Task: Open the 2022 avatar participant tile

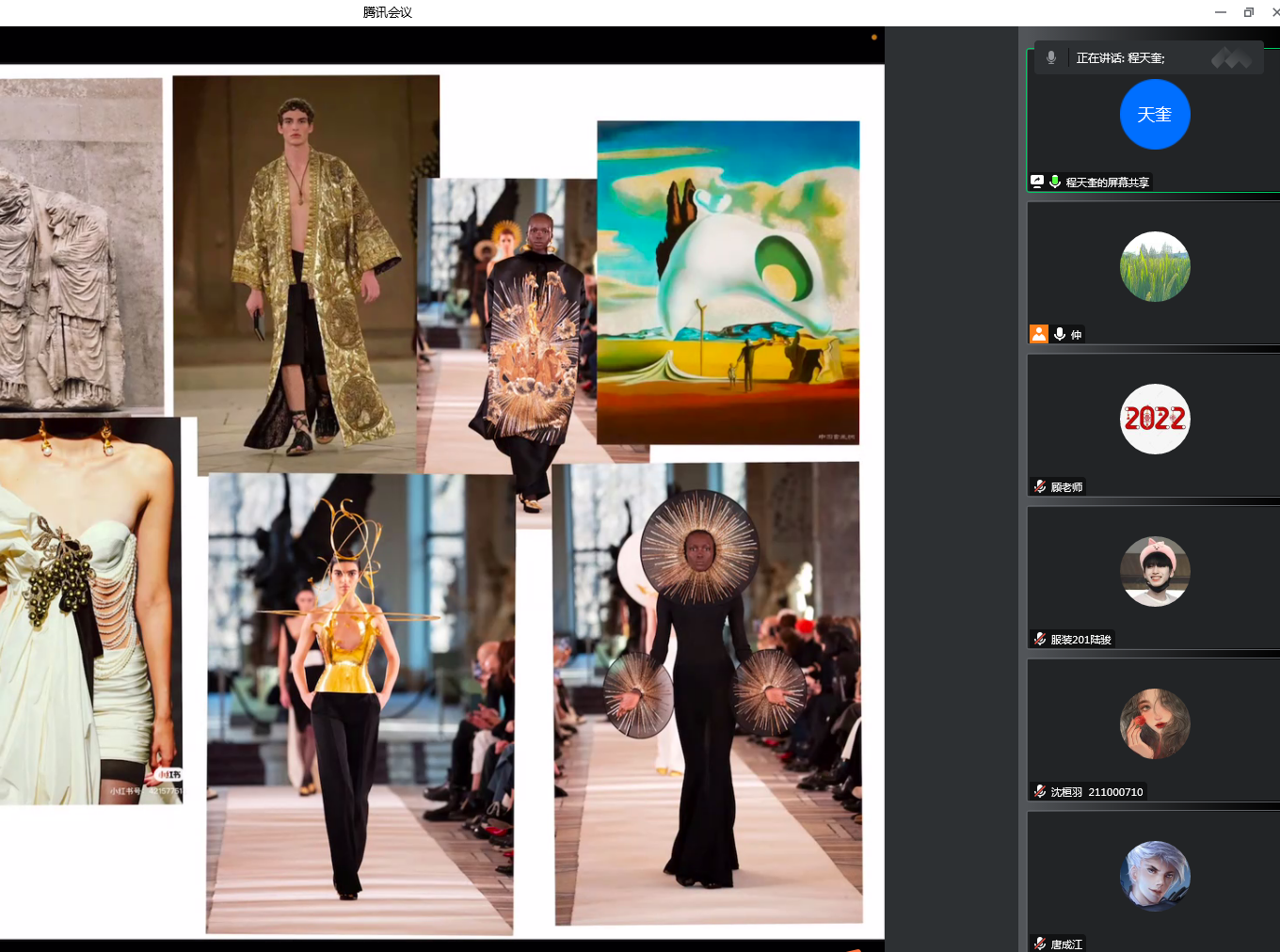Action: [1155, 420]
